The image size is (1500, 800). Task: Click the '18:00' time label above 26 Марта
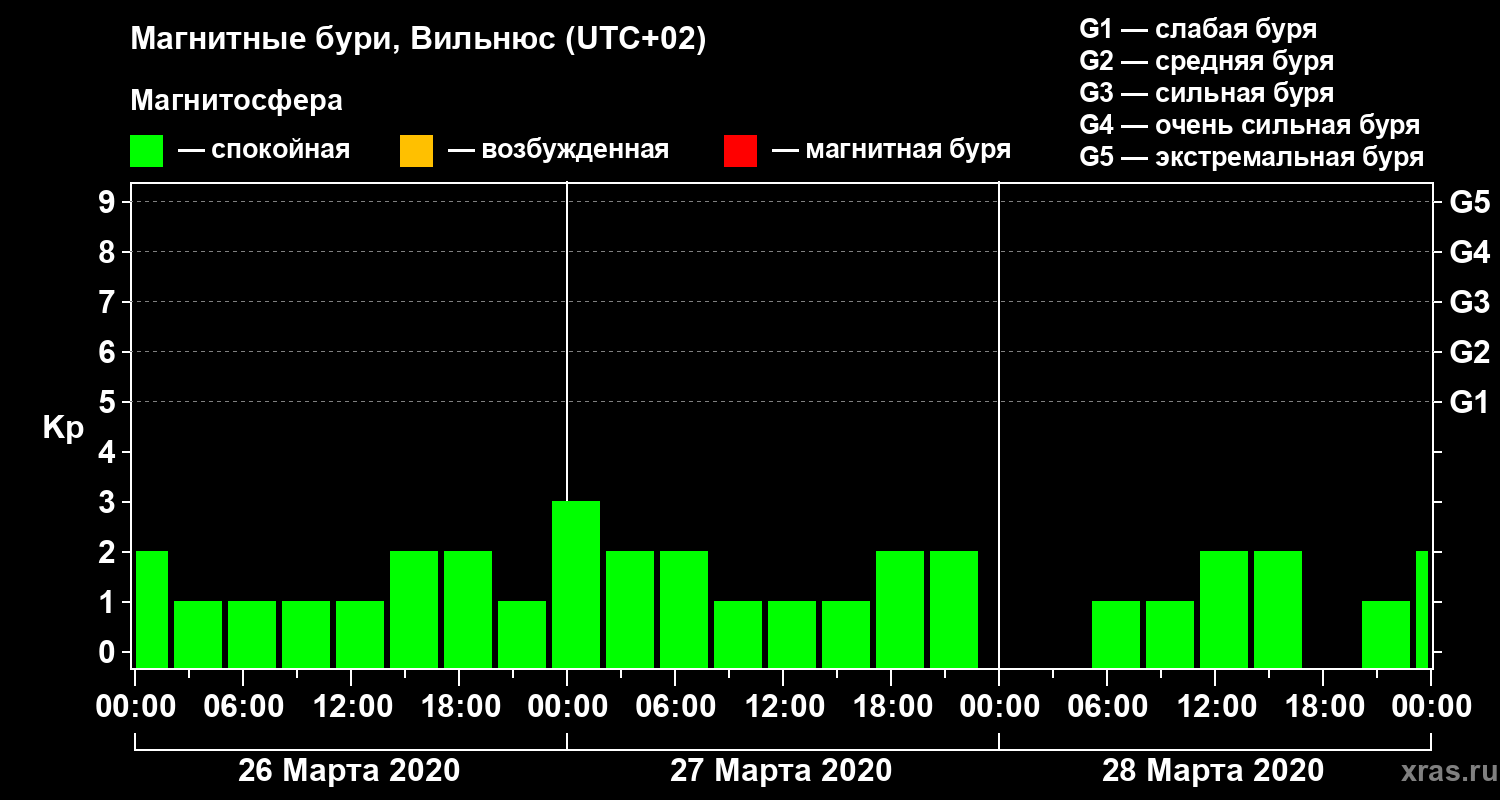(459, 706)
